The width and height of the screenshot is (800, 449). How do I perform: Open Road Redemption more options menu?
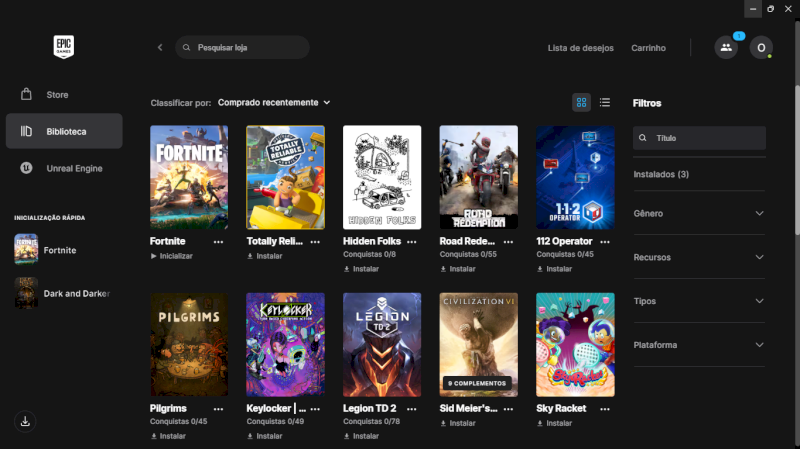(x=508, y=242)
